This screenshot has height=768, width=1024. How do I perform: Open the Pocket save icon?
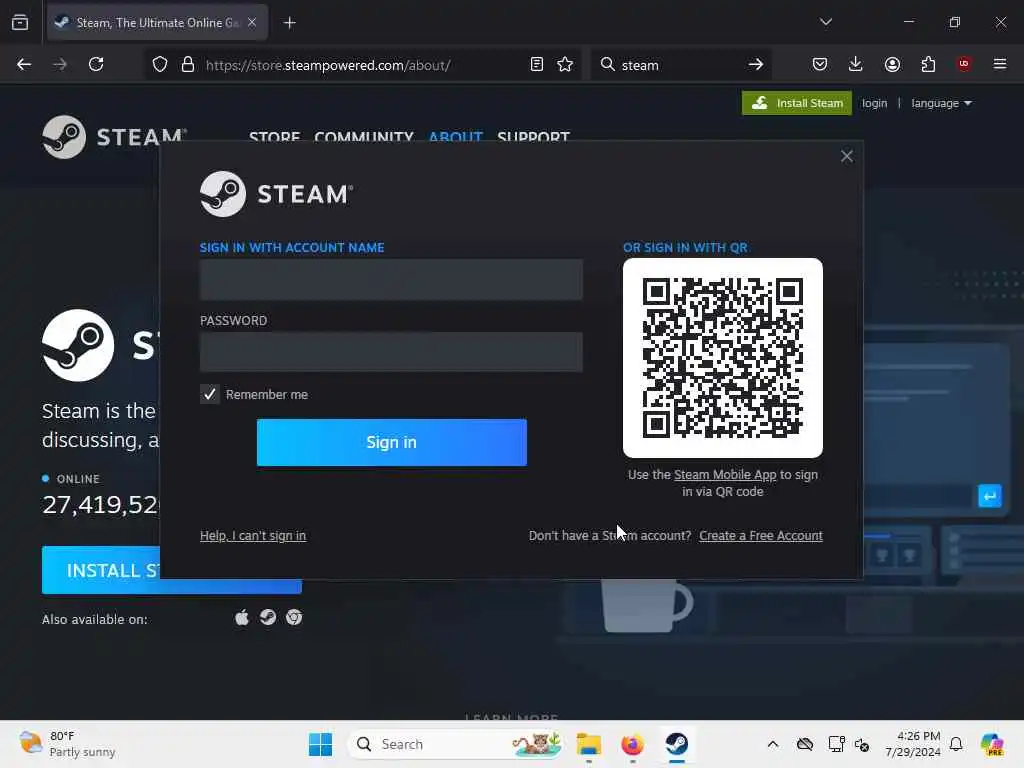820,64
